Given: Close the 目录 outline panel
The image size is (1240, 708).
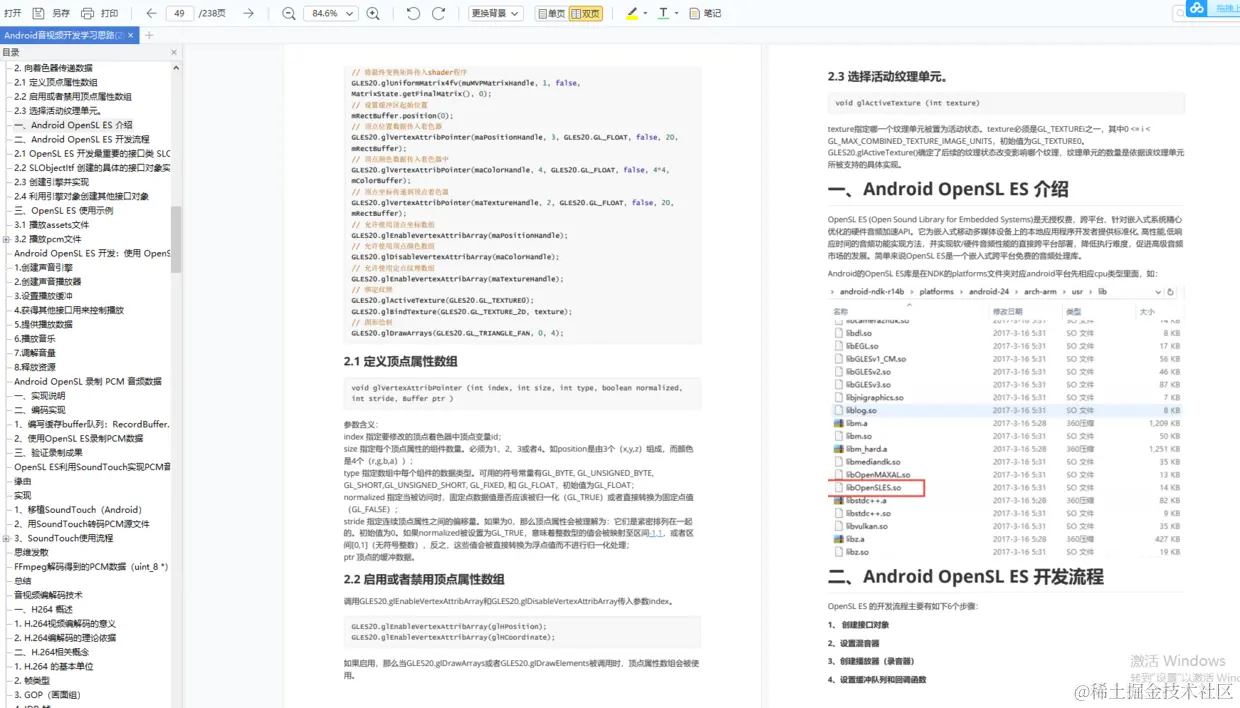Looking at the screenshot, I should coord(174,52).
